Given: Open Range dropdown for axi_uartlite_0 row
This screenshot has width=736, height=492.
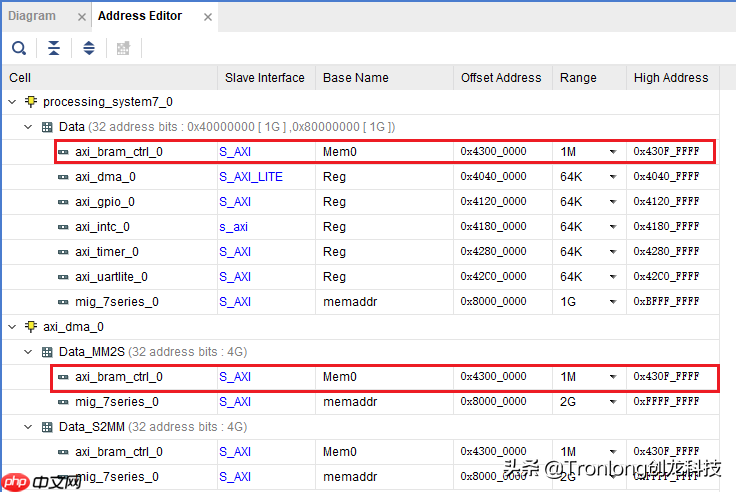Looking at the screenshot, I should click(613, 277).
